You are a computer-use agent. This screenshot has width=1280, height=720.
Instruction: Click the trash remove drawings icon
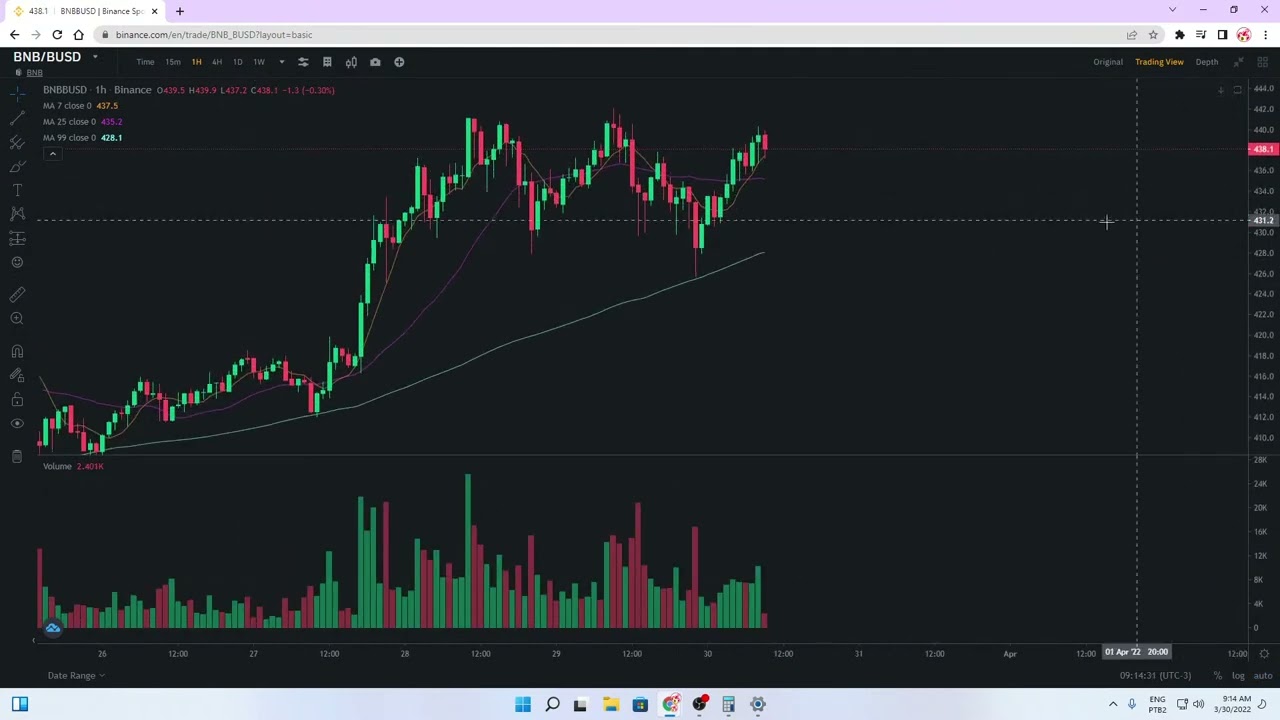[x=17, y=456]
